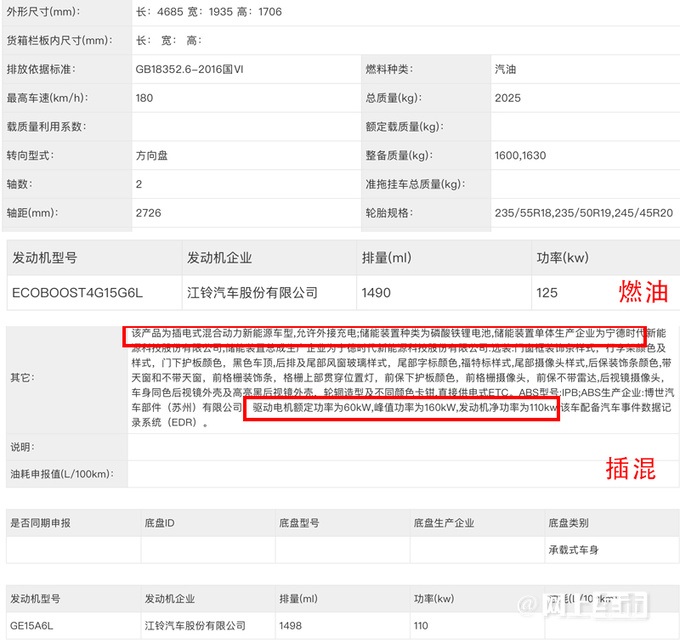Click the 其它 label

22,378
